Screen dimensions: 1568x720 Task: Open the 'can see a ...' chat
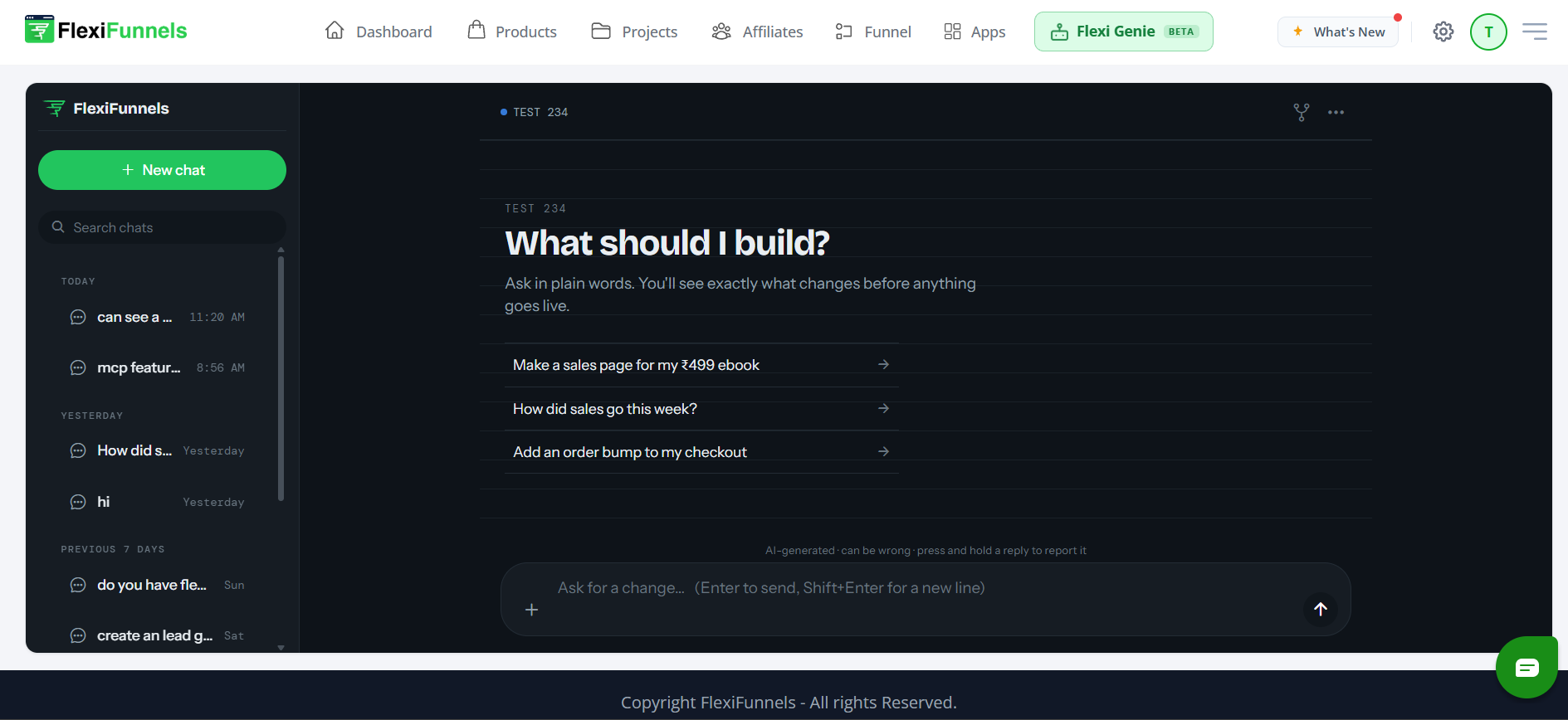pos(158,317)
